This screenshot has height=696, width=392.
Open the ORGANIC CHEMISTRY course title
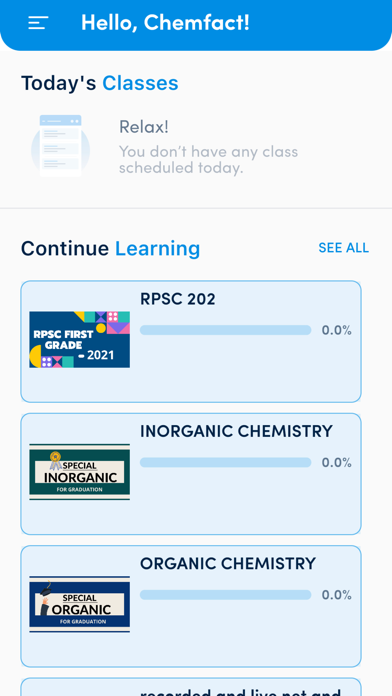tap(228, 563)
